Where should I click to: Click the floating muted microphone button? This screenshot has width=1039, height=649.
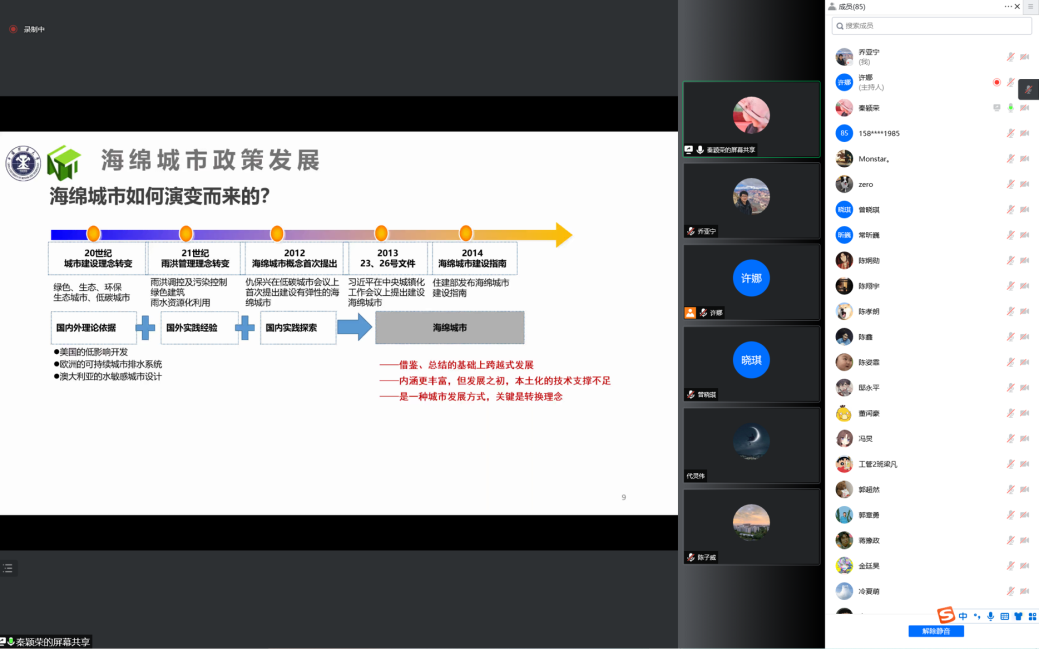(1028, 90)
